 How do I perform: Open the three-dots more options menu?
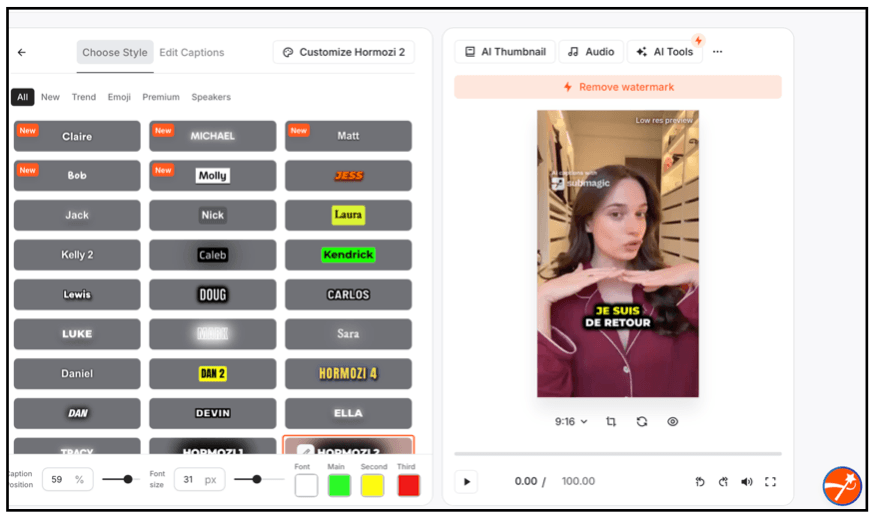click(717, 52)
